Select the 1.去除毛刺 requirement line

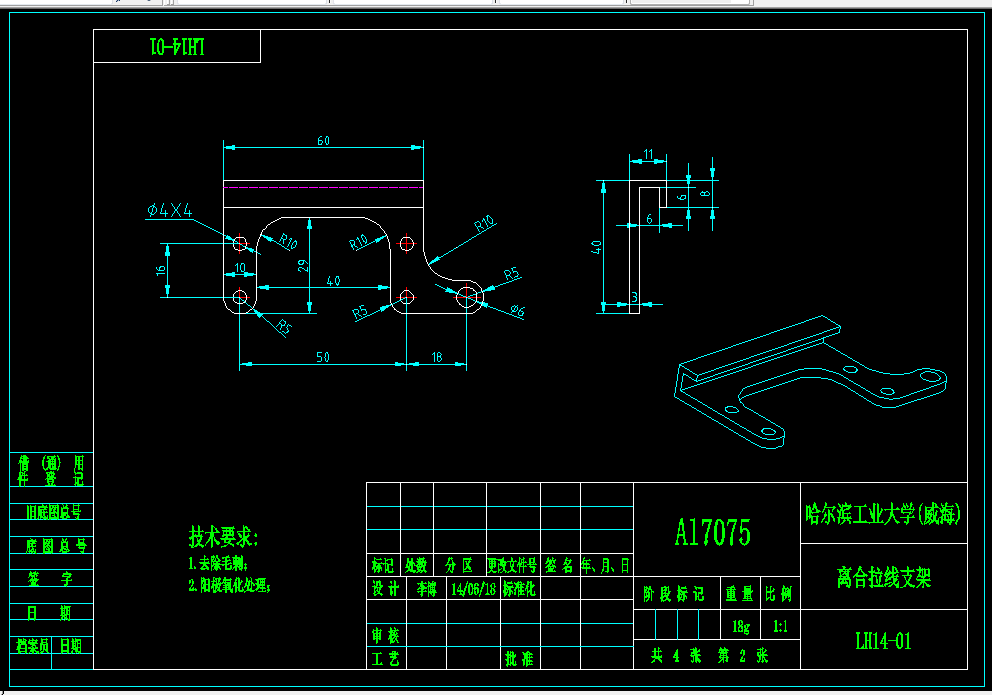pyautogui.click(x=218, y=563)
